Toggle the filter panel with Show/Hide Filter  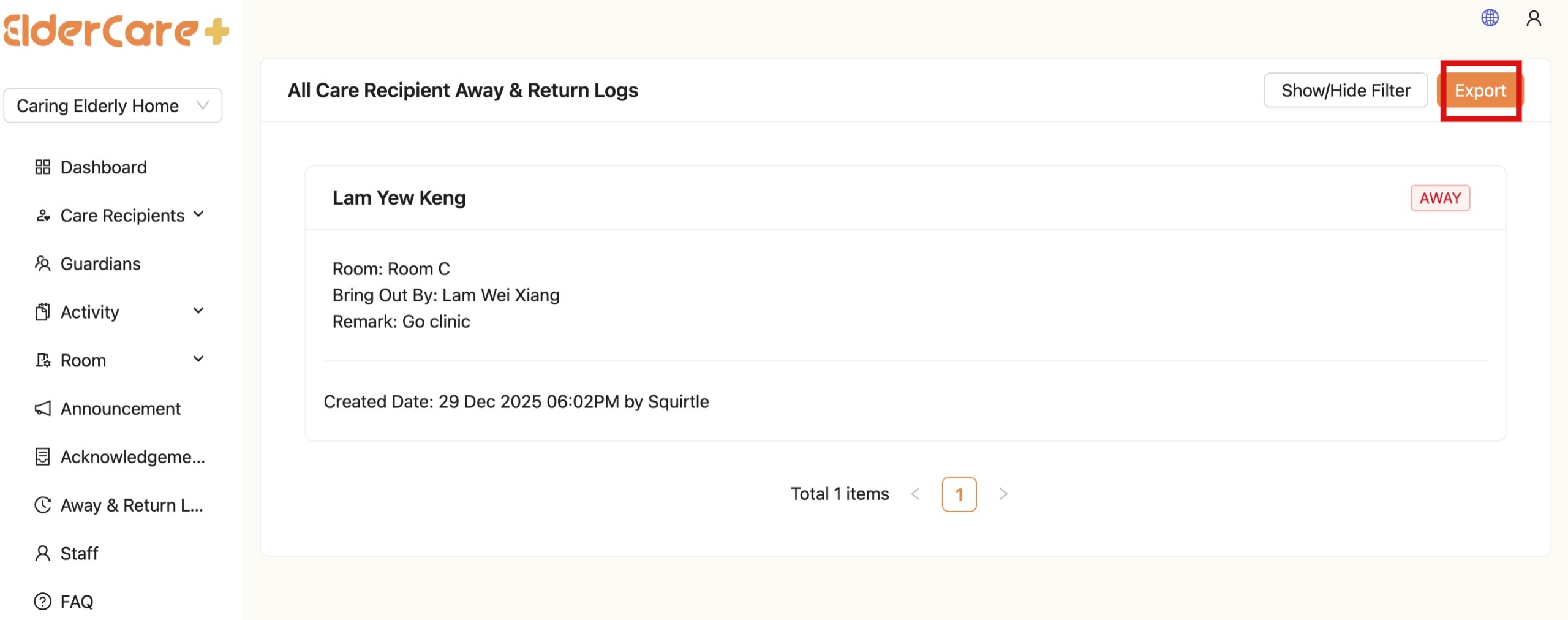pos(1346,90)
